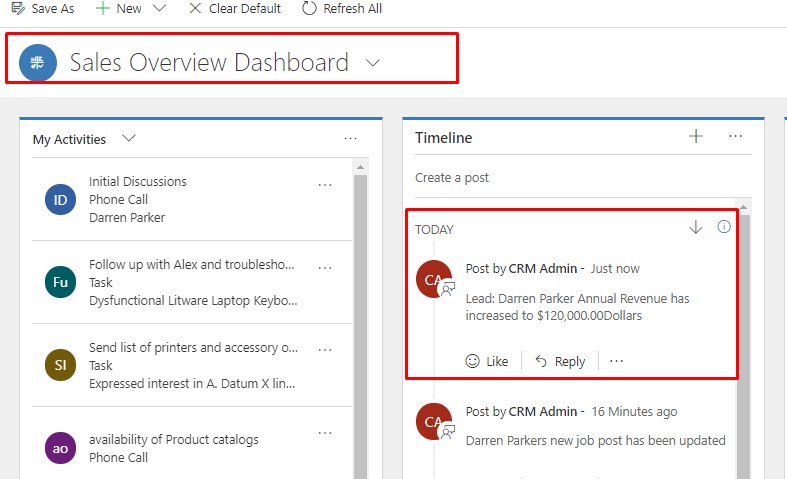Open more options for Send list of printers
The height and width of the screenshot is (479, 787).
click(325, 350)
